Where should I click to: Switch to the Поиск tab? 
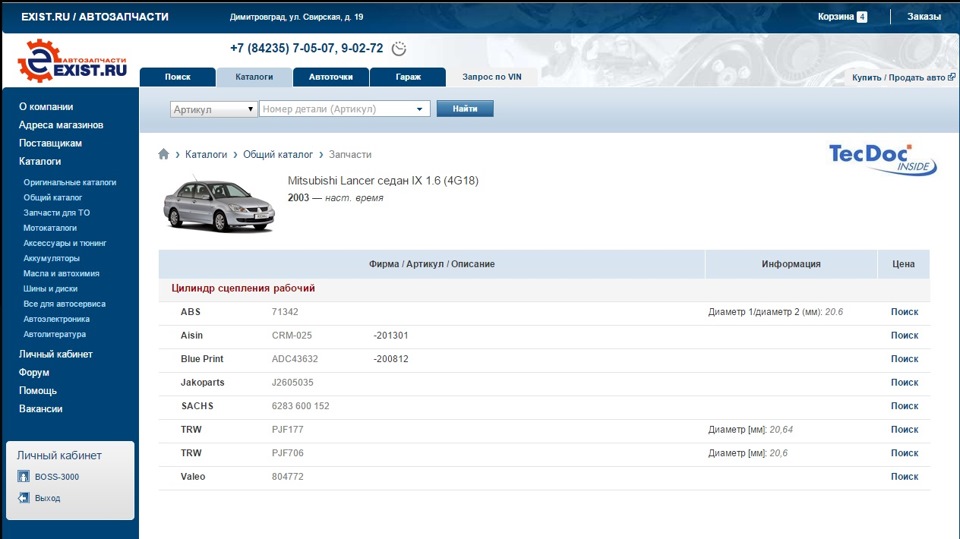pyautogui.click(x=178, y=77)
